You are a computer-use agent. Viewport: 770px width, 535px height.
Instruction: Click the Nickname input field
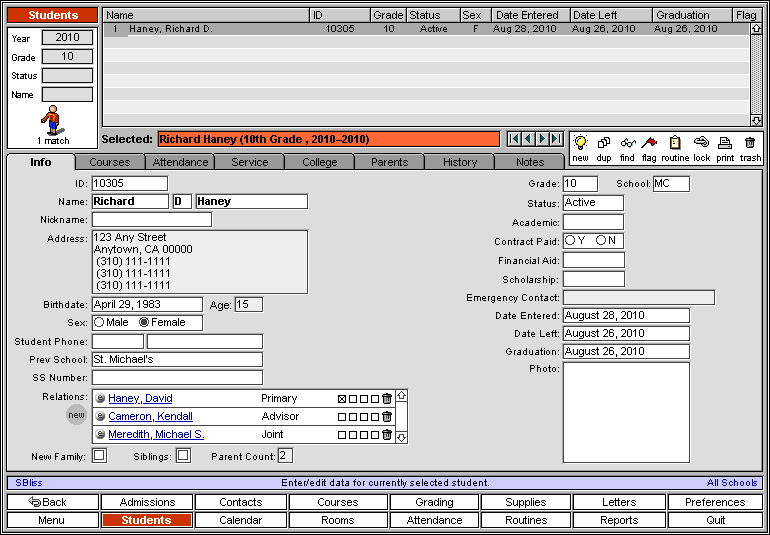tap(152, 220)
